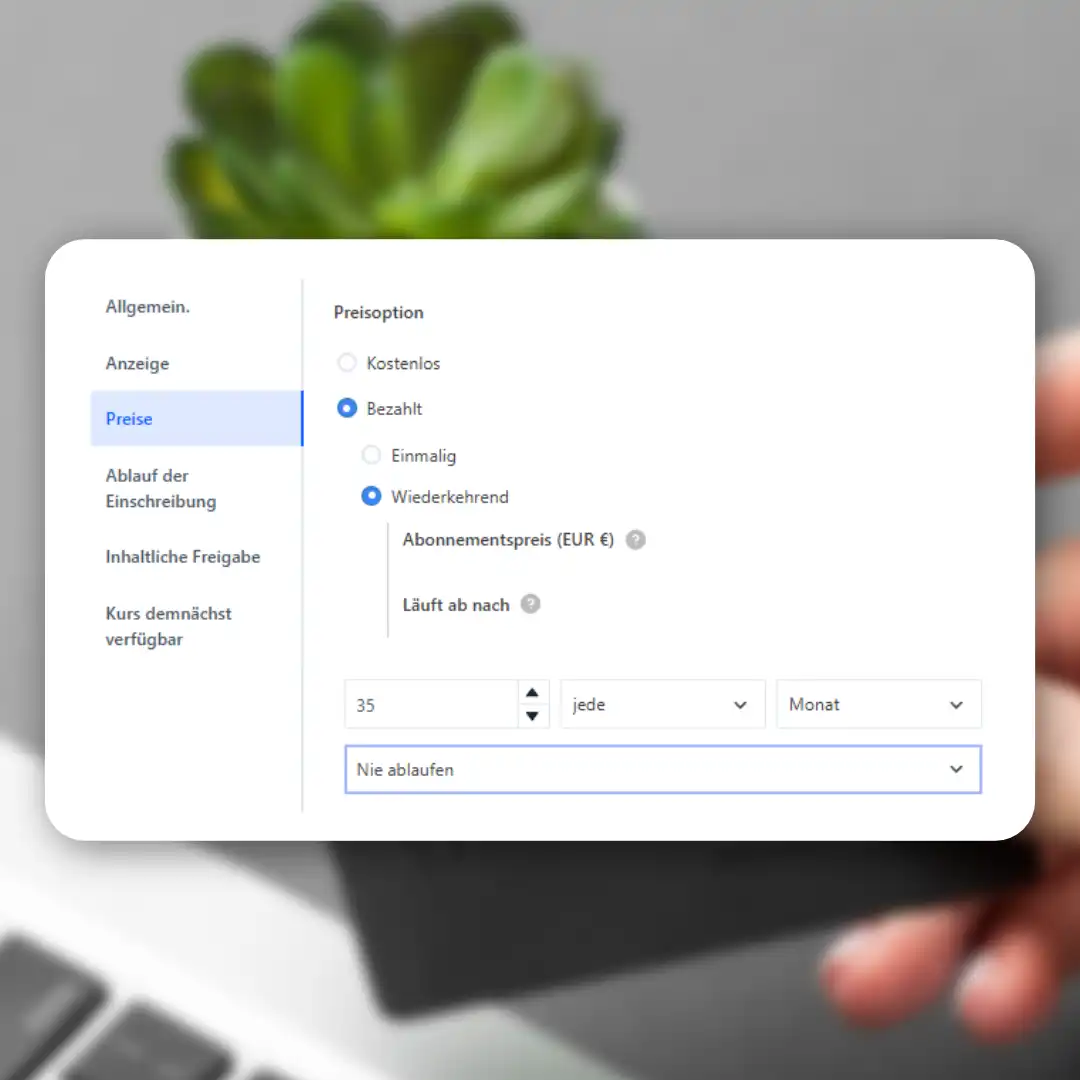The image size is (1080, 1080).
Task: Choose the Wiederkehrend payment option
Action: click(x=371, y=496)
